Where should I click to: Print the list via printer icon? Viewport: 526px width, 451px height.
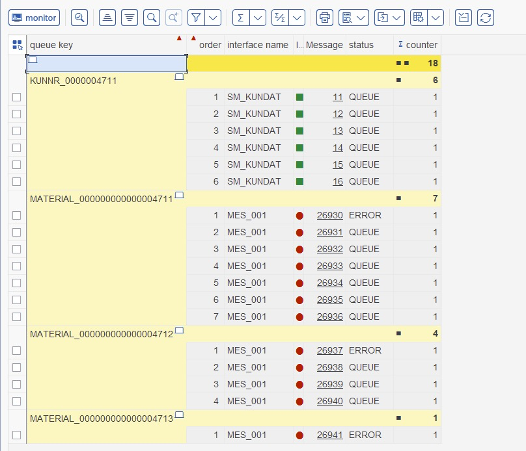pyautogui.click(x=324, y=17)
